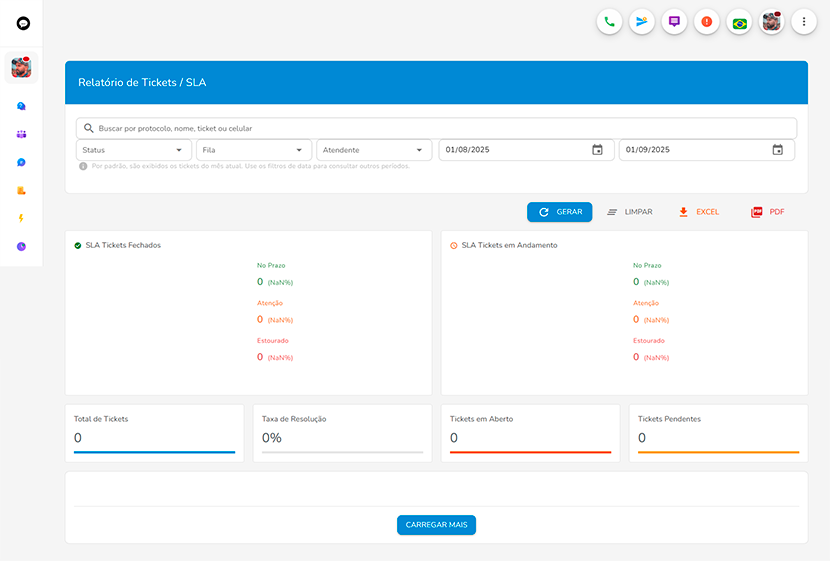
Task: Open the red alert notification icon
Action: coord(707,22)
